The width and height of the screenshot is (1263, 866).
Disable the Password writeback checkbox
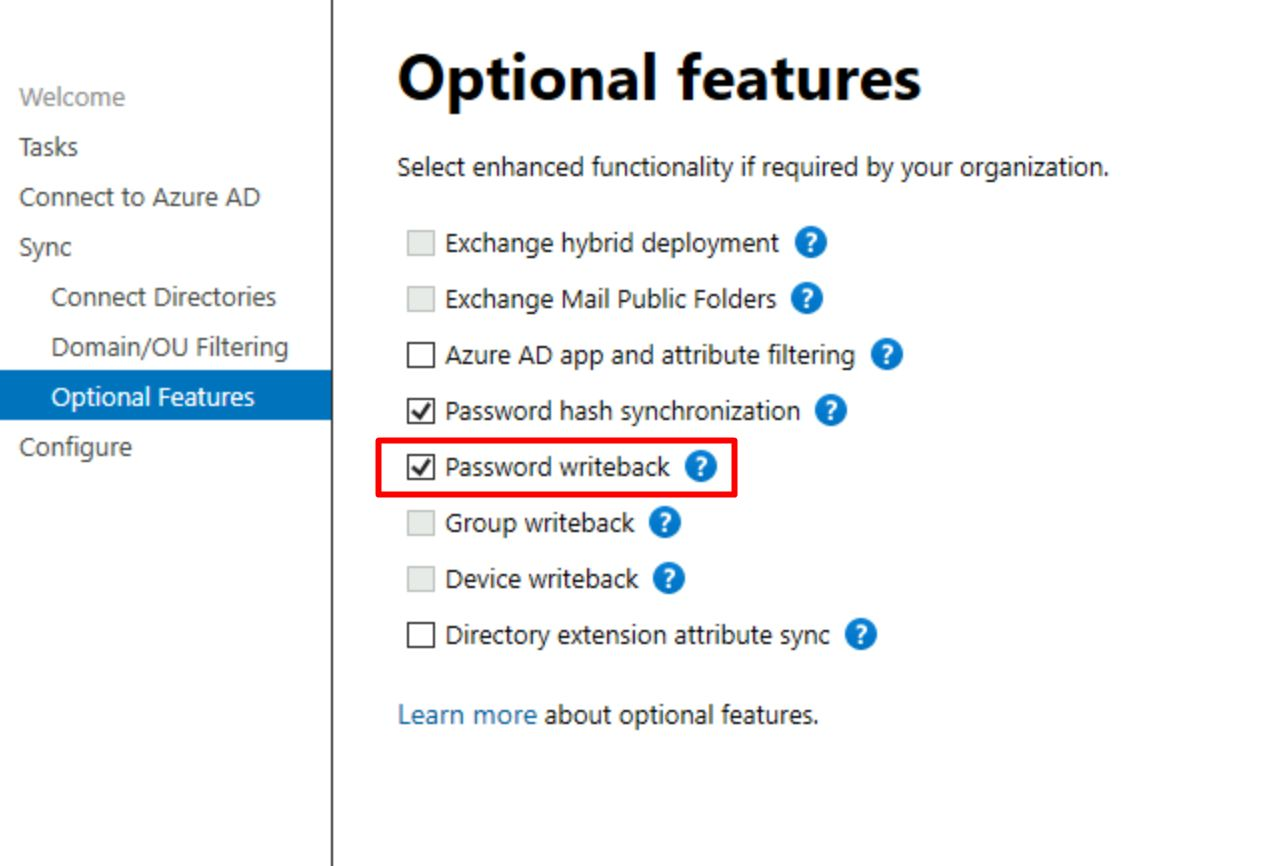coord(421,467)
